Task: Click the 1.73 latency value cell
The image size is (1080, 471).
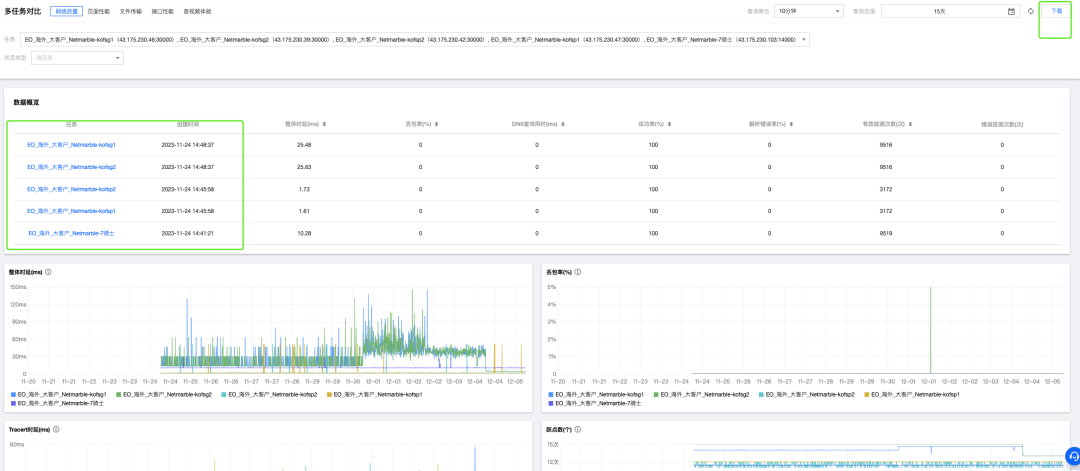Action: pos(305,189)
